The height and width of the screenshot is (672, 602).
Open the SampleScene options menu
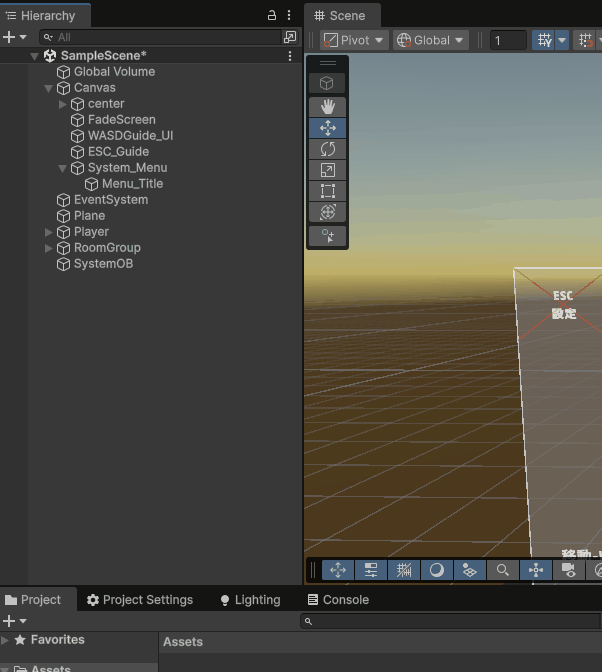[290, 56]
